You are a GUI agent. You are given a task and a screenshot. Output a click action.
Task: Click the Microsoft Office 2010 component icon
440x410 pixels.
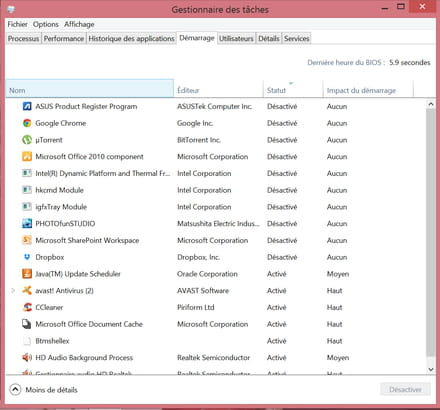coord(27,156)
